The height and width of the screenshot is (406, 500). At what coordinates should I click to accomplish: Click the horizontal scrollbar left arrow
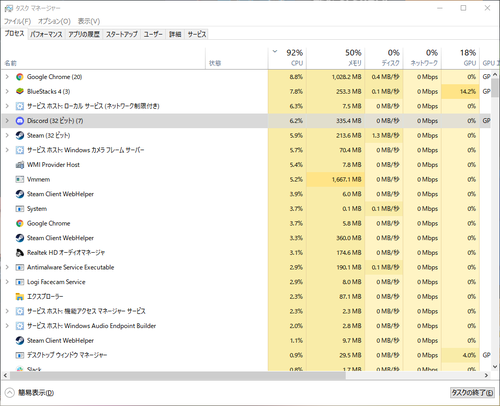click(x=6, y=376)
